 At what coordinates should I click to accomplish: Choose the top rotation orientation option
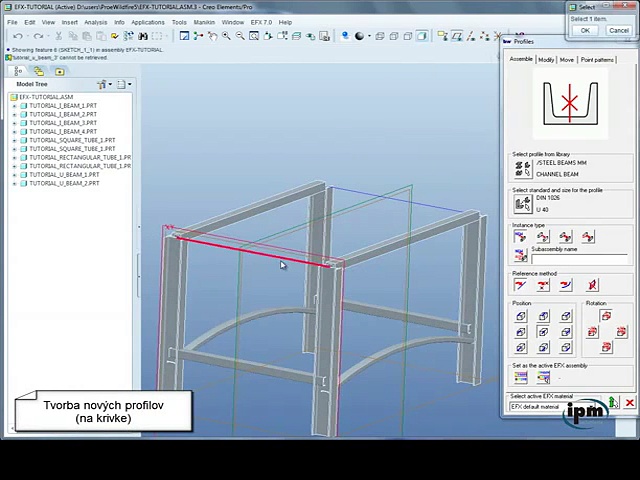[x=606, y=316]
